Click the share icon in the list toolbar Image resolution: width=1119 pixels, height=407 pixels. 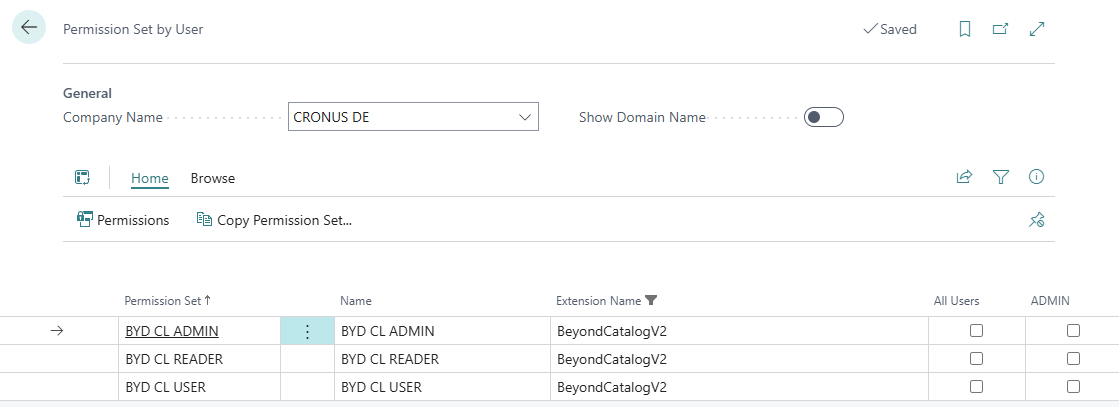tap(964, 177)
